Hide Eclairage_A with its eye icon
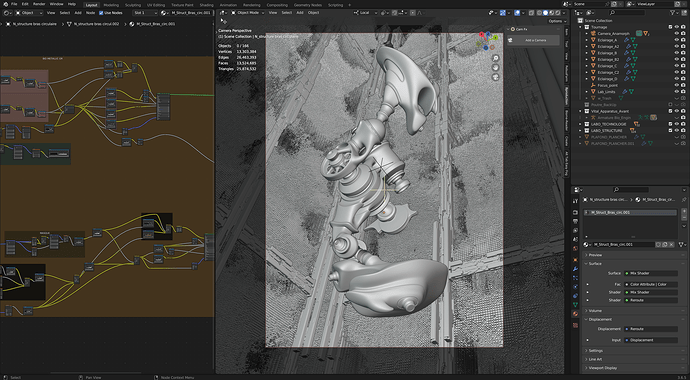 677,40
